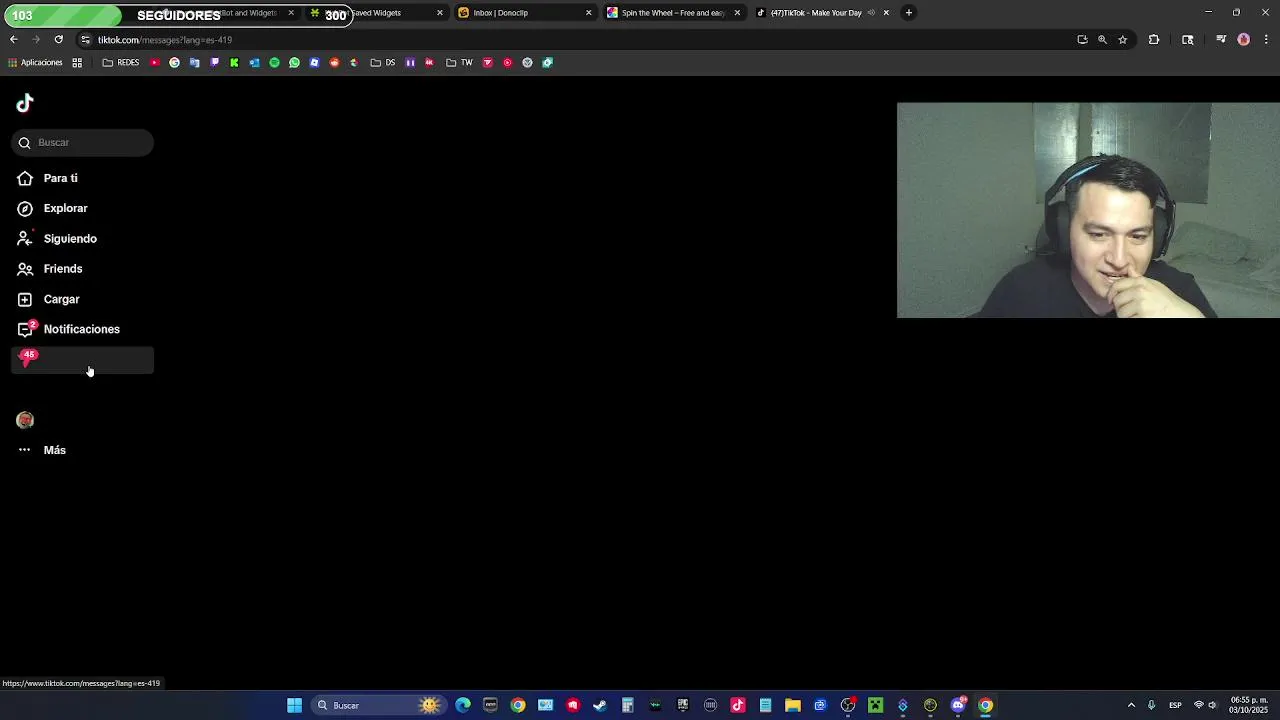Open the Google bookmark
Viewport: 1280px width, 720px height.
175,63
